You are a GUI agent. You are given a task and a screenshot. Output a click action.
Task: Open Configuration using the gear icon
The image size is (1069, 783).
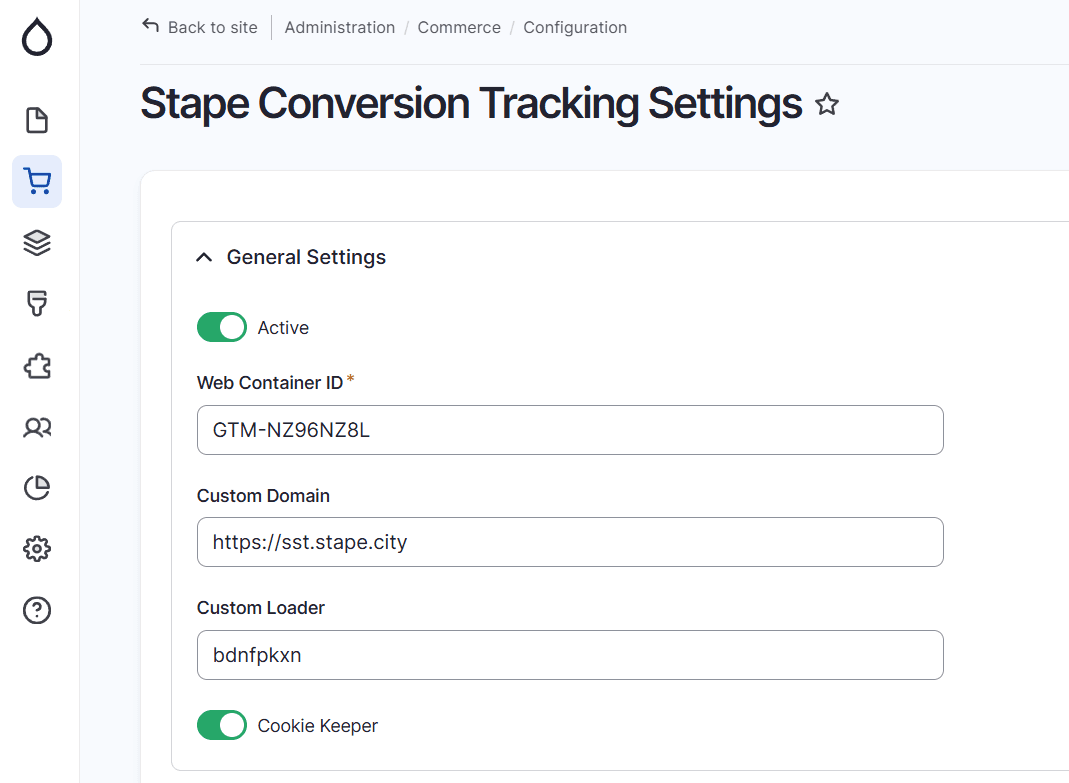36,549
